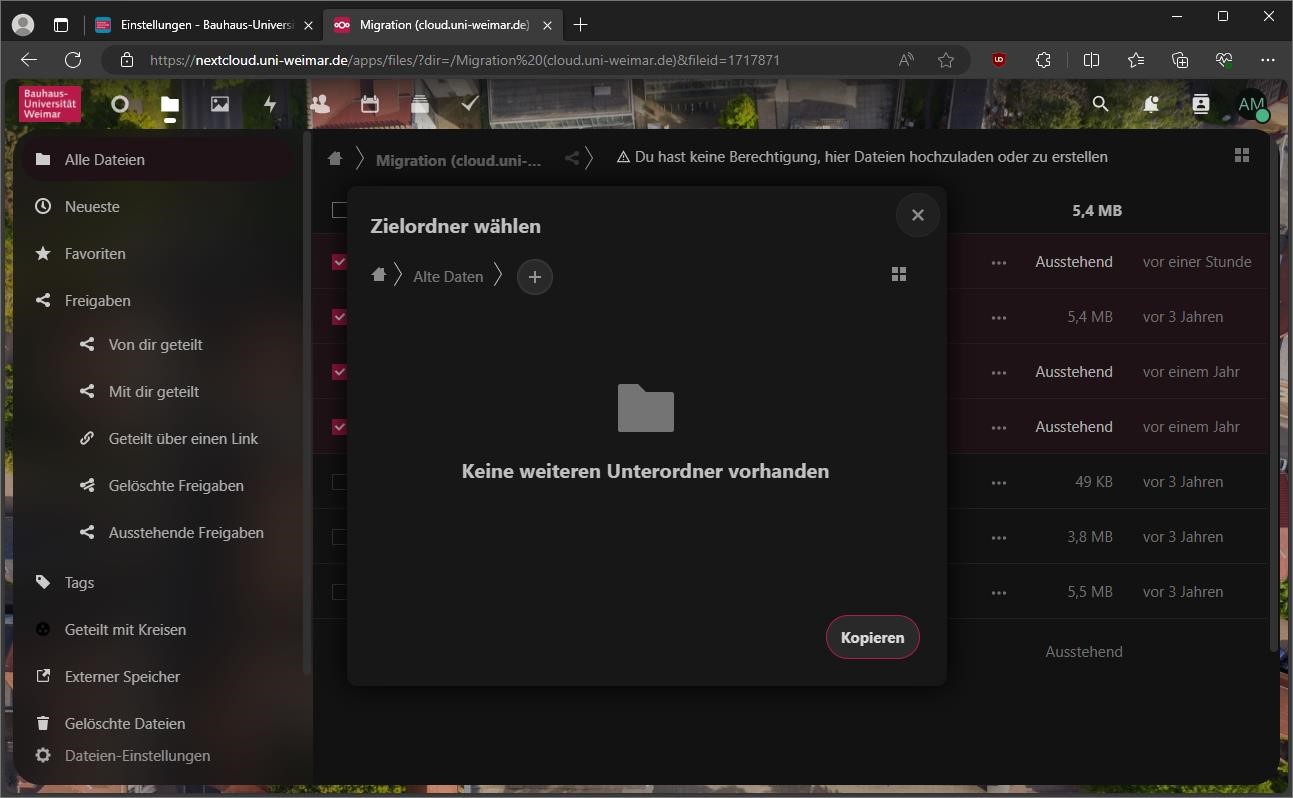Open the Activity lightning bolt icon
Viewport: 1293px width, 798px height.
270,104
